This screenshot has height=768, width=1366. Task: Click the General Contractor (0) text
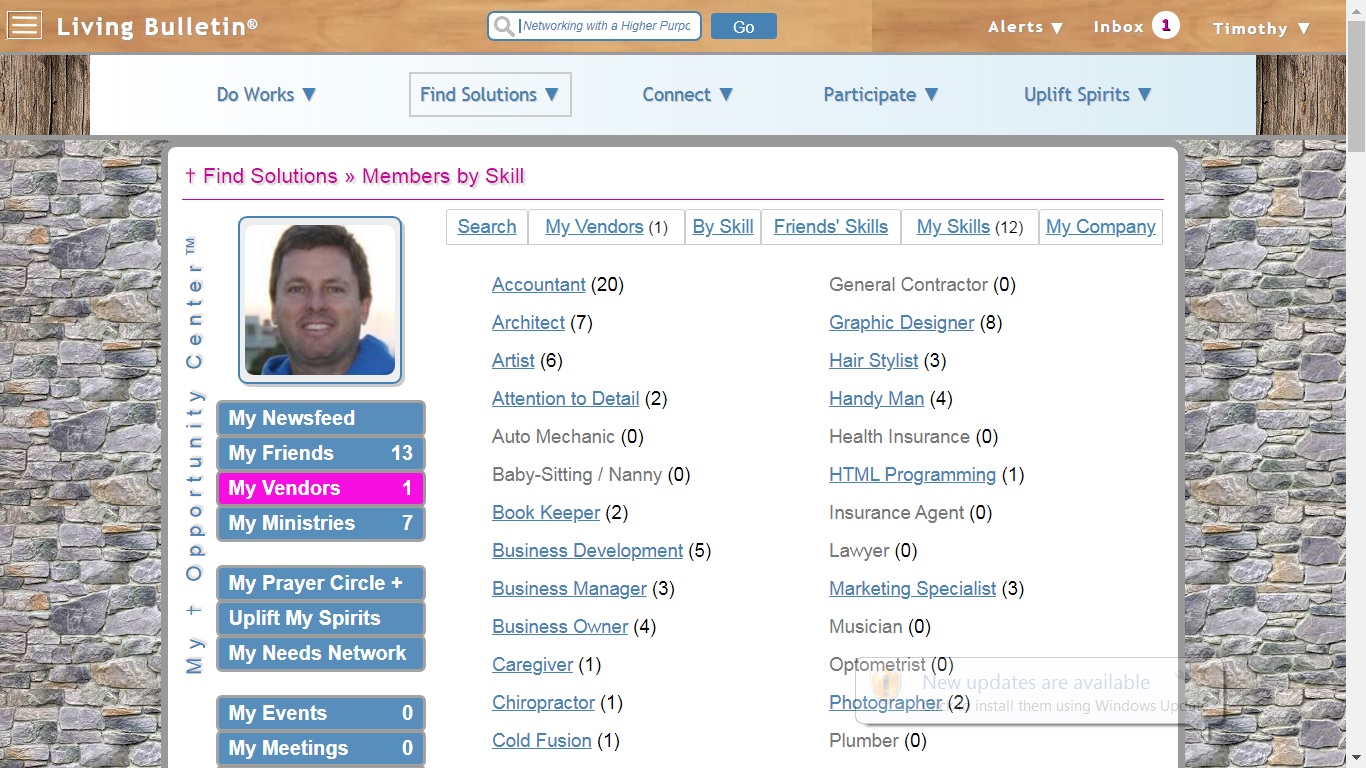pyautogui.click(x=922, y=285)
